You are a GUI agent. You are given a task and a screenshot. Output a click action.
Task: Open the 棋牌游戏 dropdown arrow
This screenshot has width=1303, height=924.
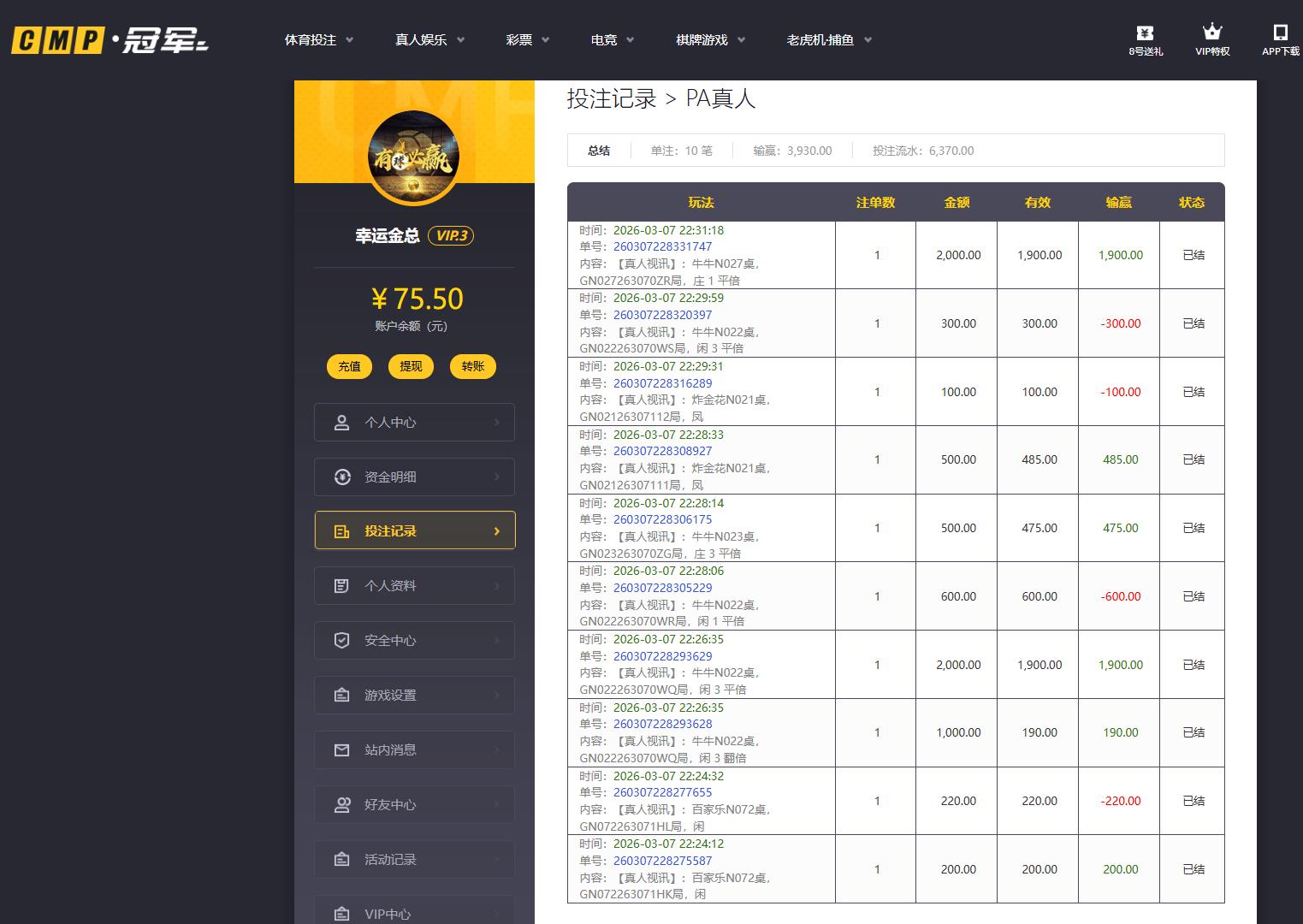pos(741,40)
